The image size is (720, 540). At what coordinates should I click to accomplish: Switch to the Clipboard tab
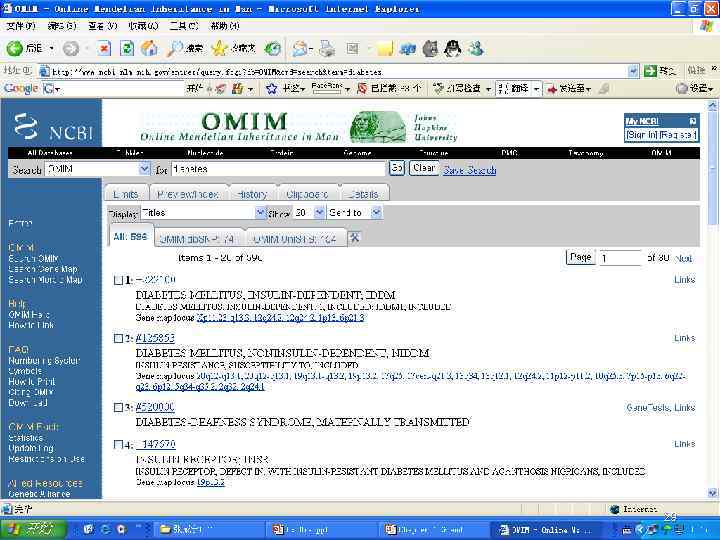point(307,193)
